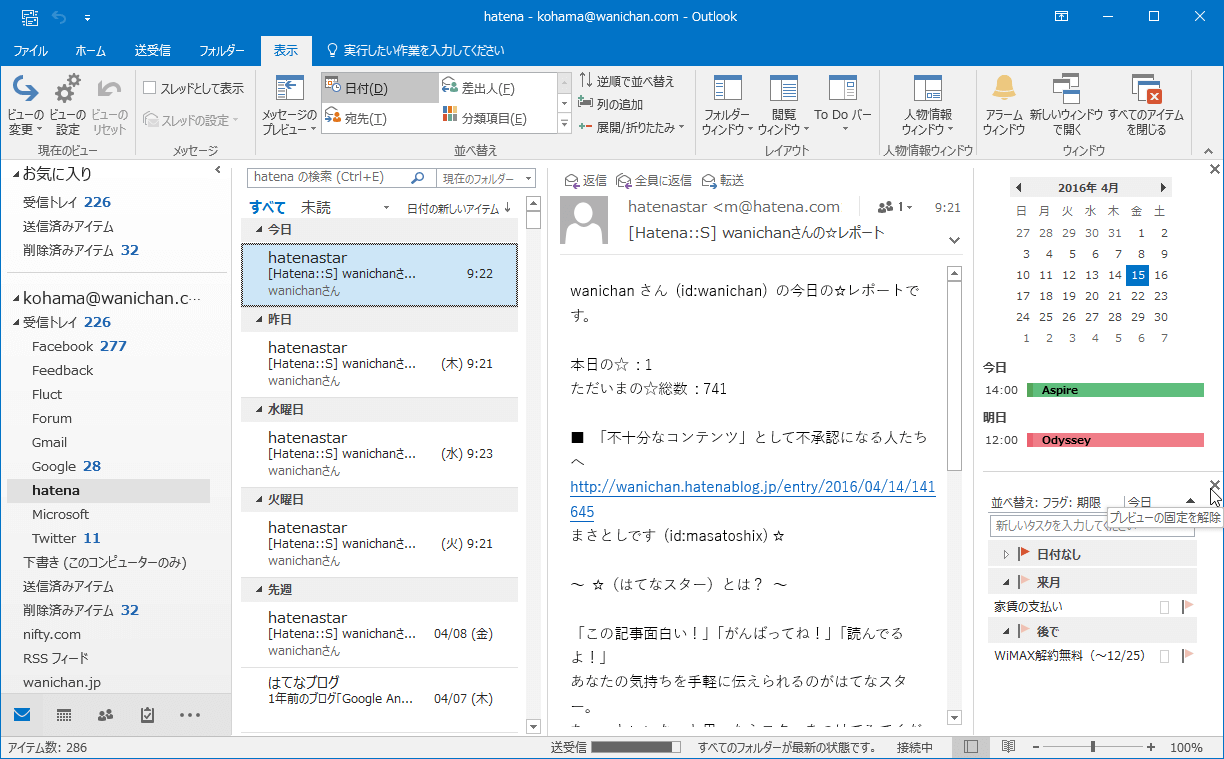The image size is (1224, 759).
Task: Click the zoom in plus button
Action: coord(1151,747)
